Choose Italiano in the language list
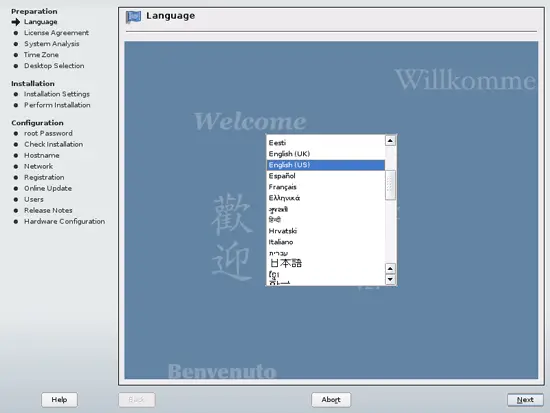Viewport: 550px width, 413px height. tap(326, 242)
